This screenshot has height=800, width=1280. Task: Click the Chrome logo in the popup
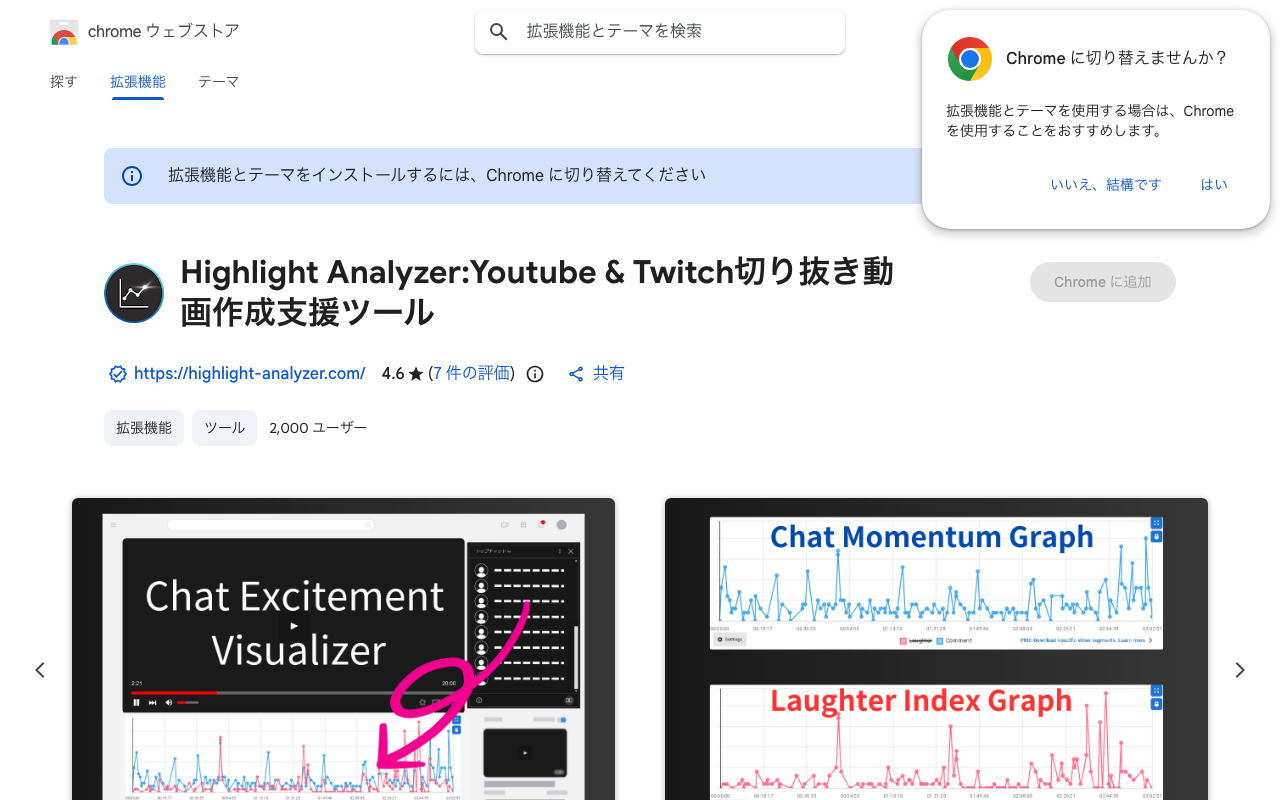pyautogui.click(x=970, y=59)
